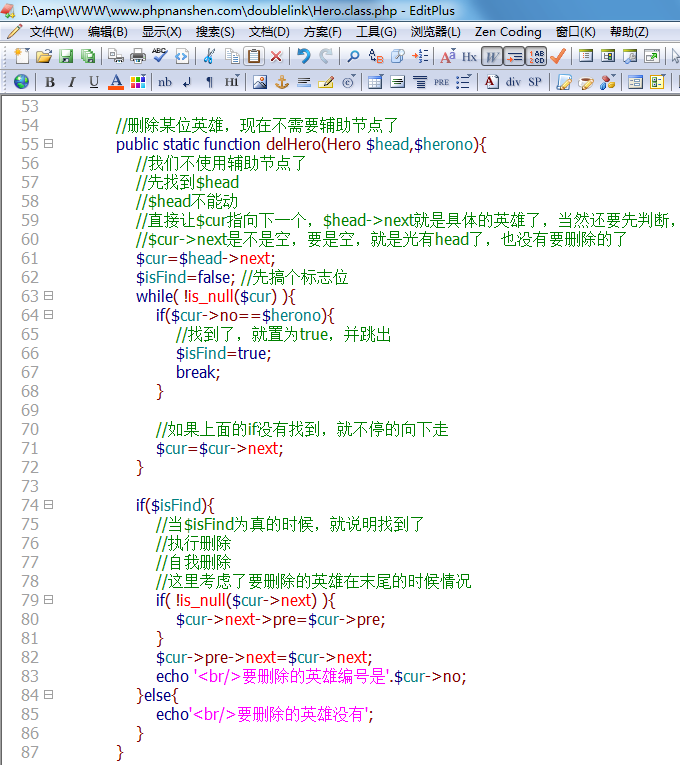Screen dimensions: 680x765
Task: Open special character dropdown
Action: point(348,82)
